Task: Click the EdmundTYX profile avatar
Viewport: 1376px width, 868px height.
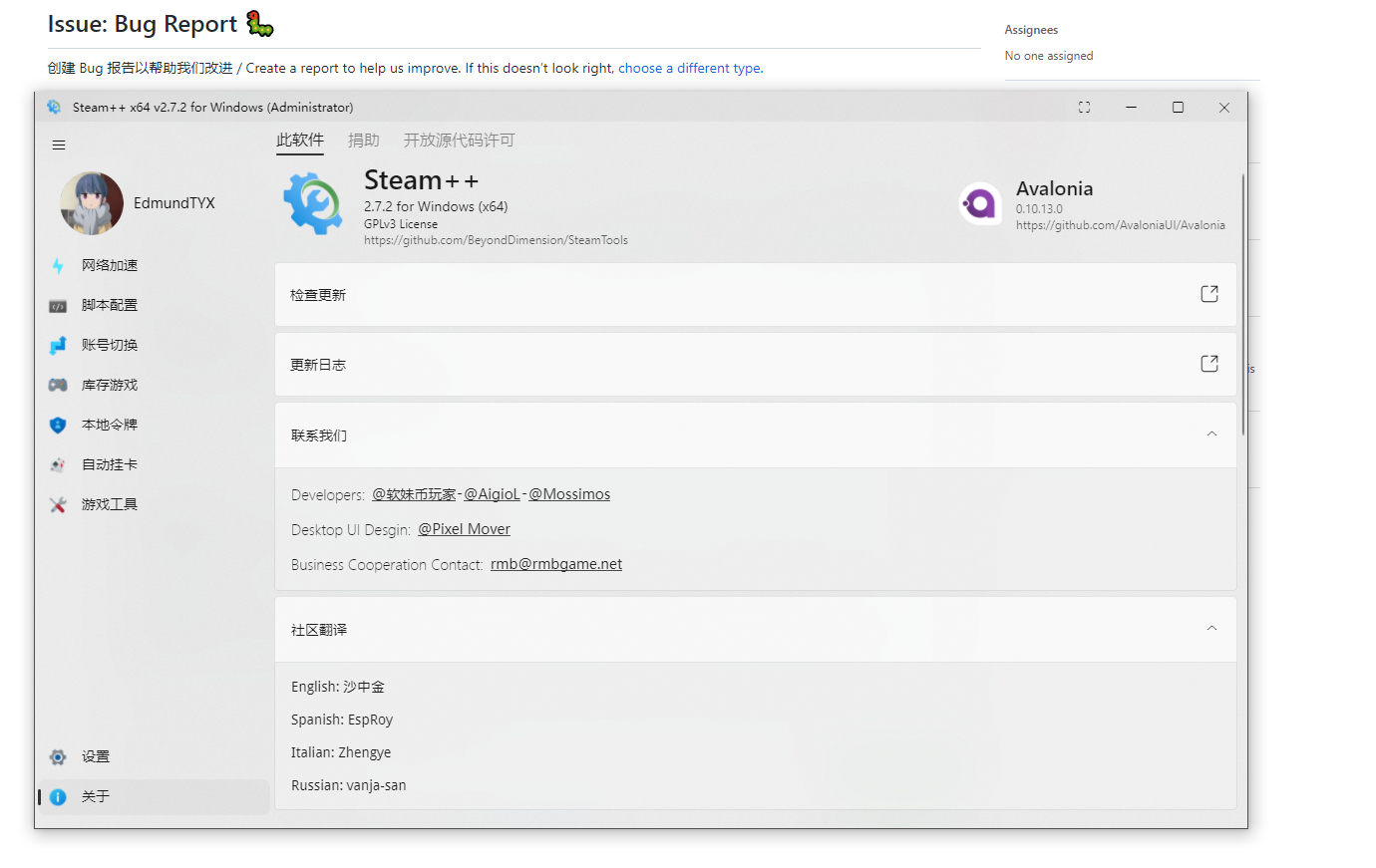Action: (92, 203)
